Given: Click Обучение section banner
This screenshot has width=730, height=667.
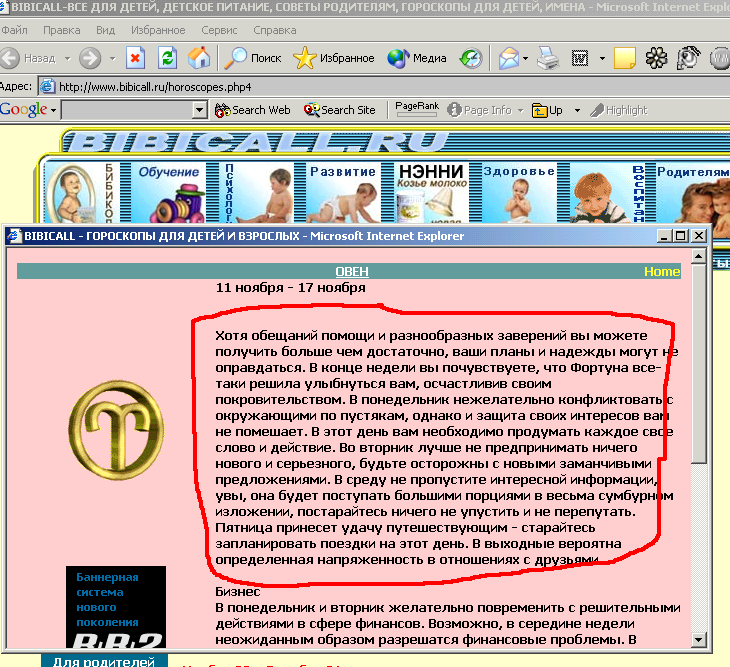Looking at the screenshot, I should pyautogui.click(x=169, y=192).
